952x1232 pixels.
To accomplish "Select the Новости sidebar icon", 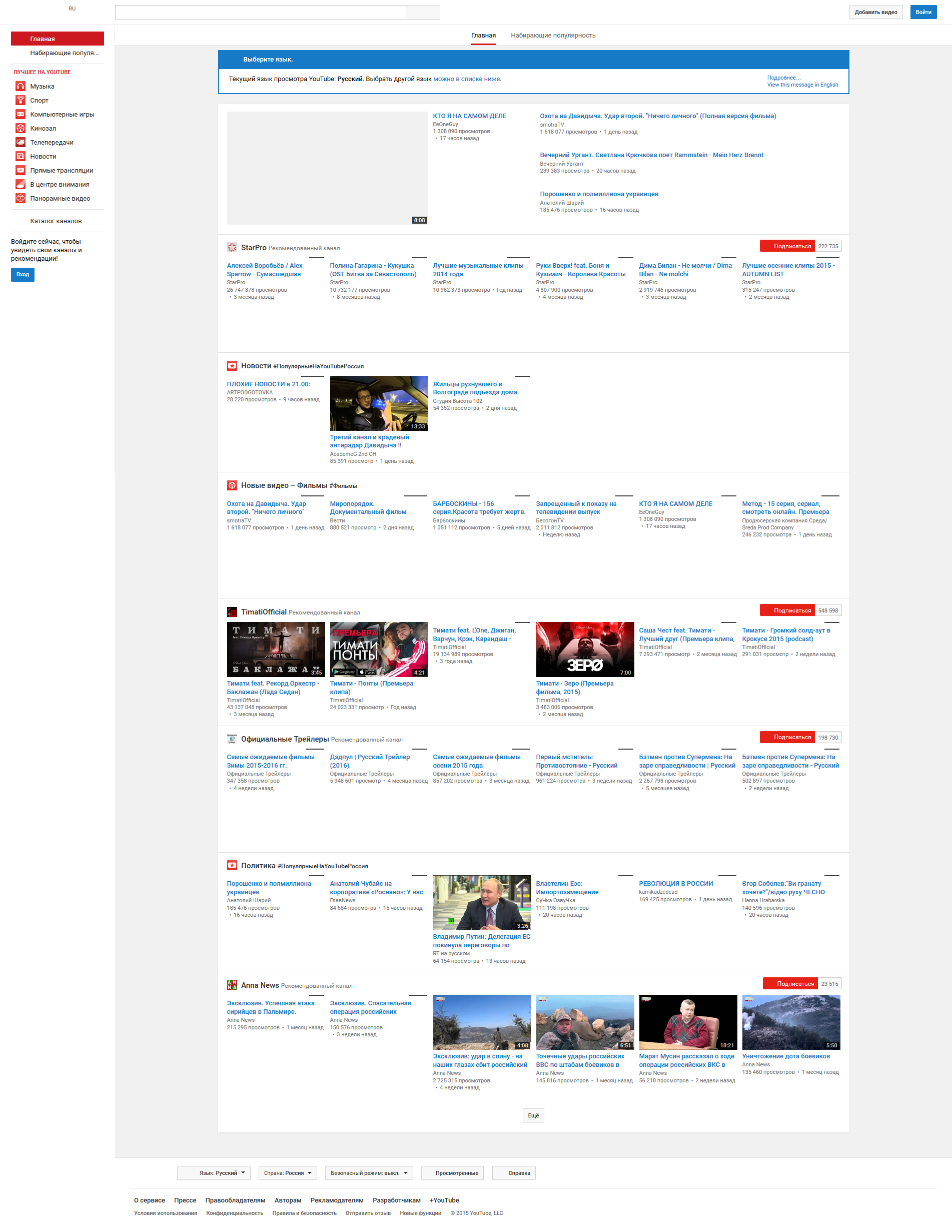I will (x=21, y=156).
